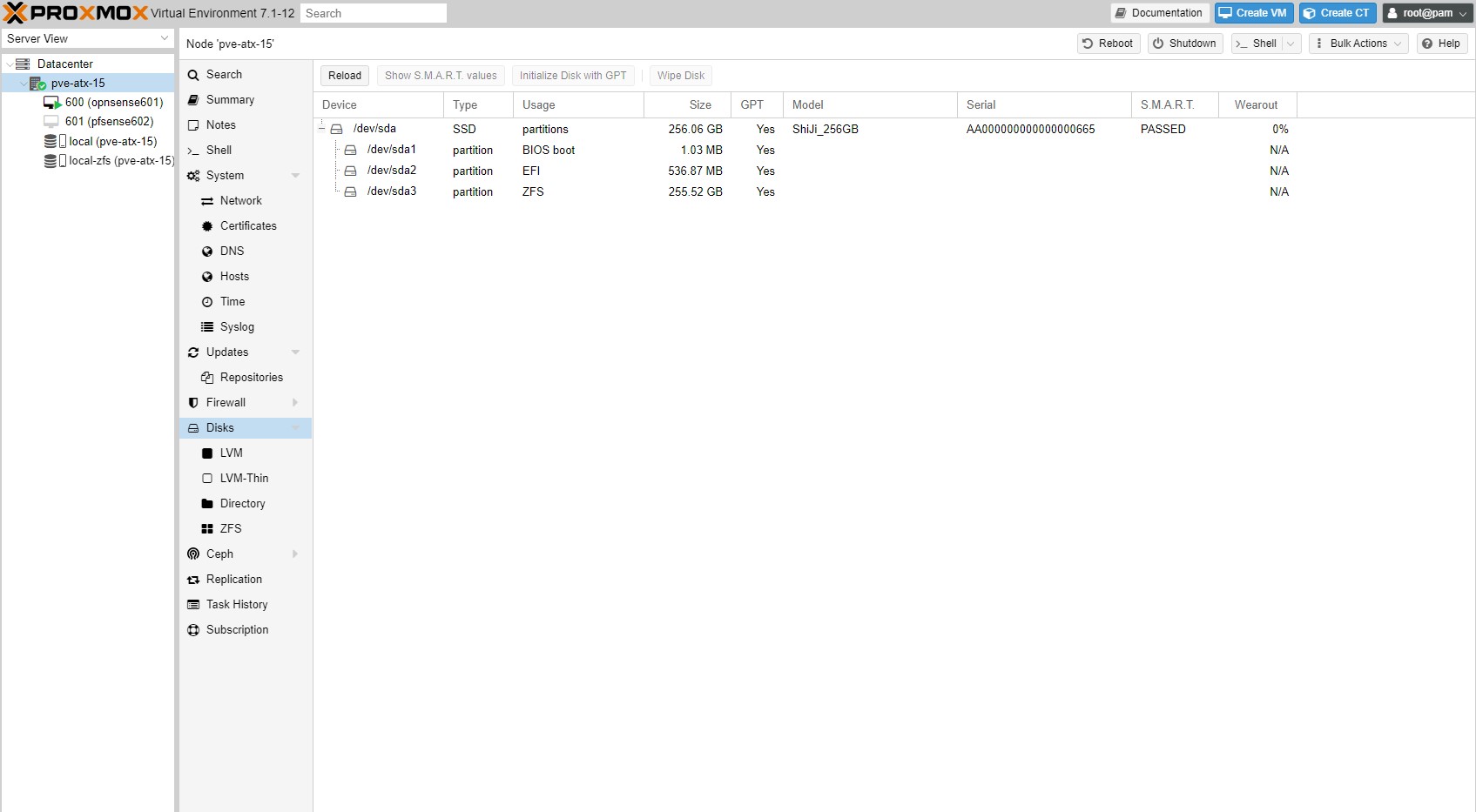Click the Datacenter server icon in tree
This screenshot has width=1476, height=812.
(x=24, y=64)
